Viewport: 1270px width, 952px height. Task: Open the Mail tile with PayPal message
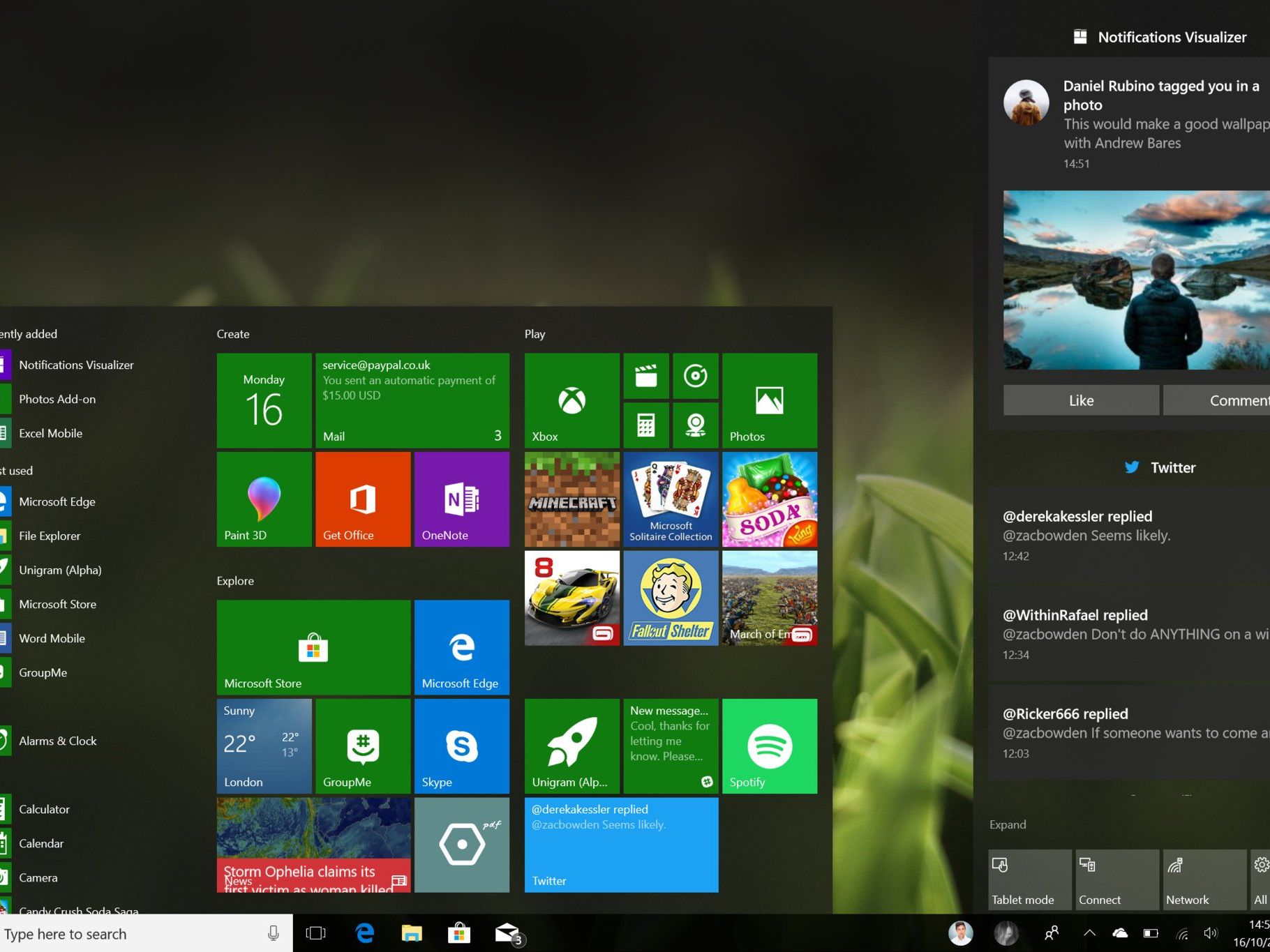[x=412, y=400]
